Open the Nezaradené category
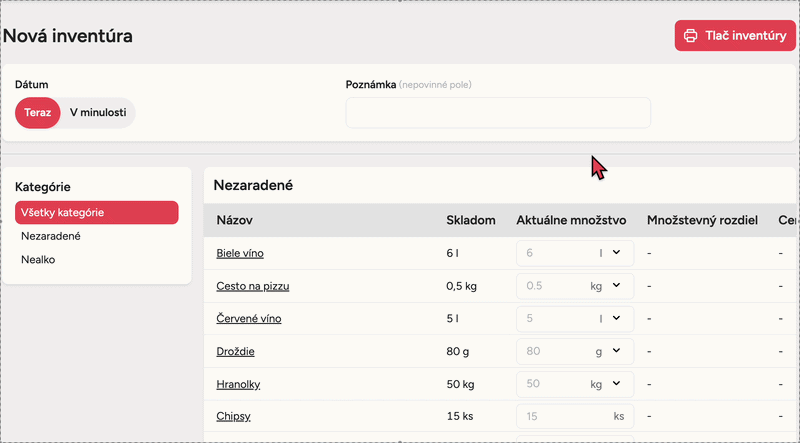800x443 pixels. click(51, 236)
